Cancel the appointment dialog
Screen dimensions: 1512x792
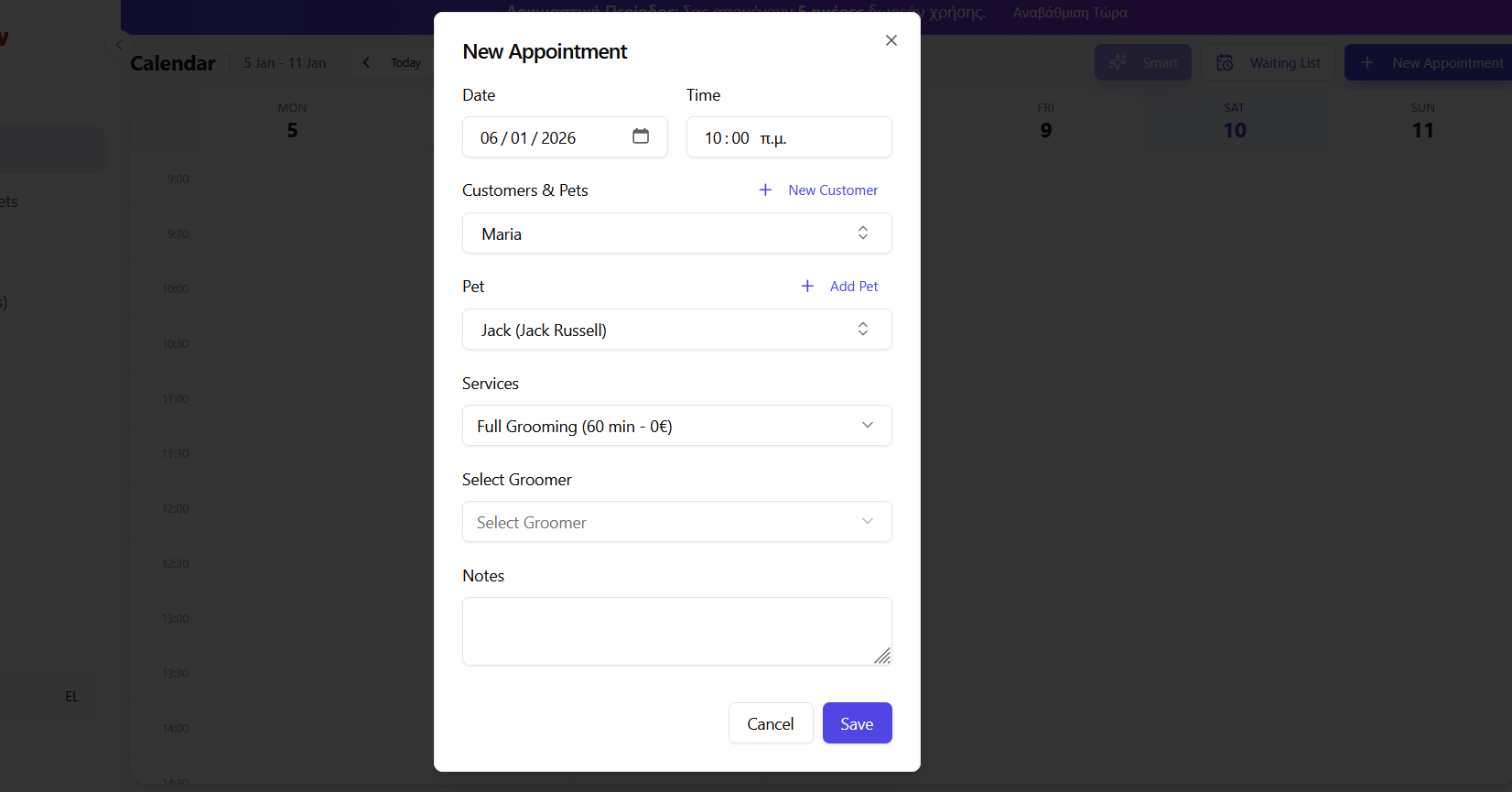[x=771, y=722]
